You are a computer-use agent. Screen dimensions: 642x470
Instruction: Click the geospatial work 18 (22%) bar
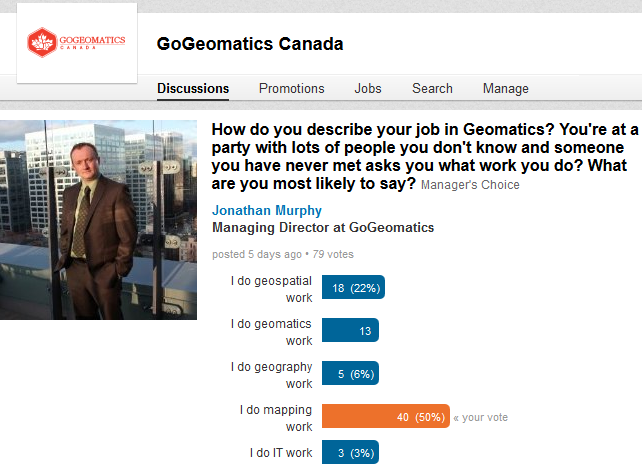click(353, 288)
